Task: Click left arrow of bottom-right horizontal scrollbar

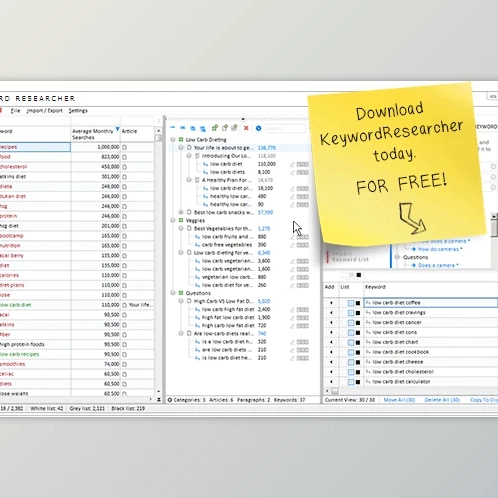Action: pyautogui.click(x=327, y=391)
